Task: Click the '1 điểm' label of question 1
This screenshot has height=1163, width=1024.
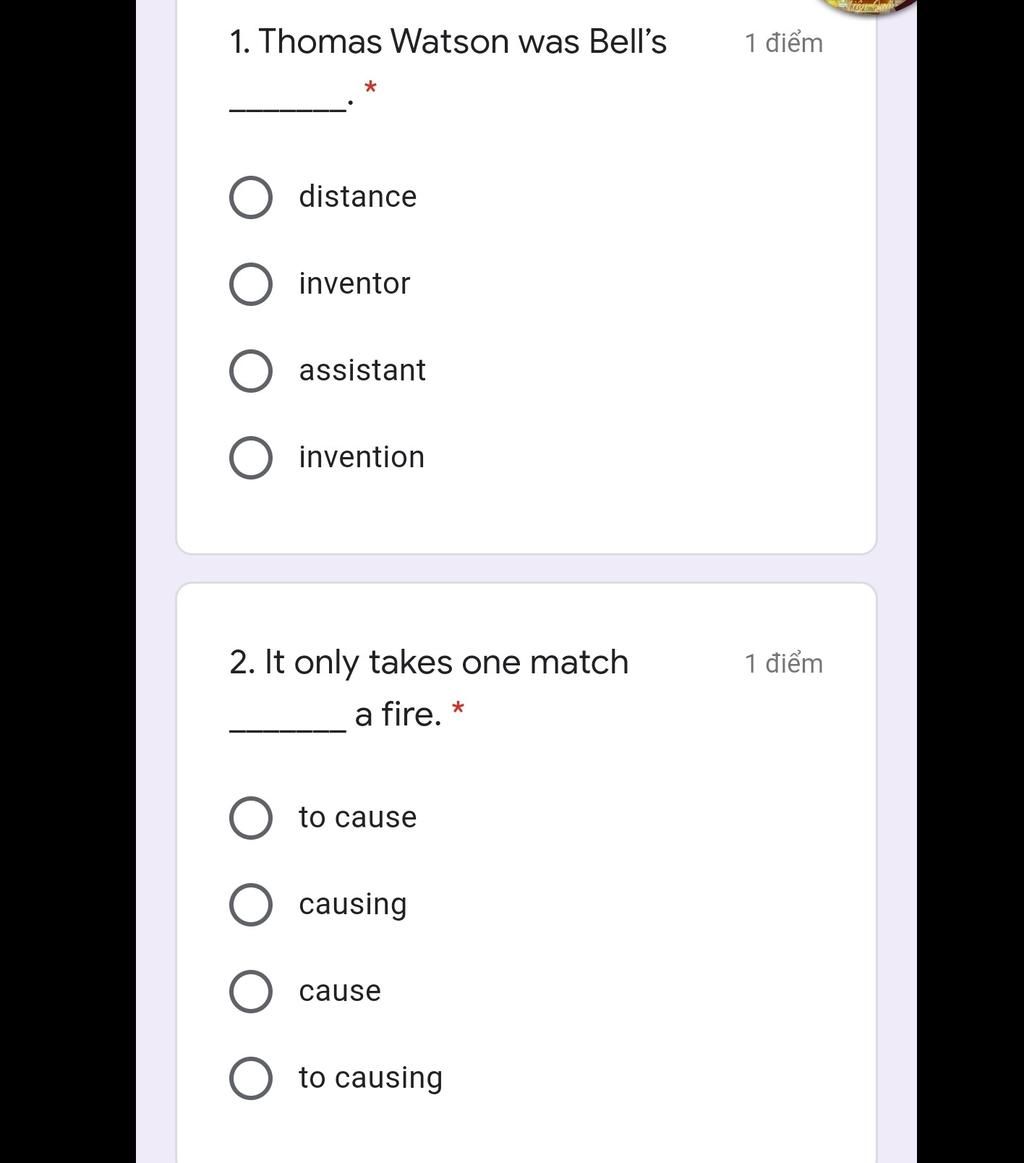Action: [x=784, y=43]
